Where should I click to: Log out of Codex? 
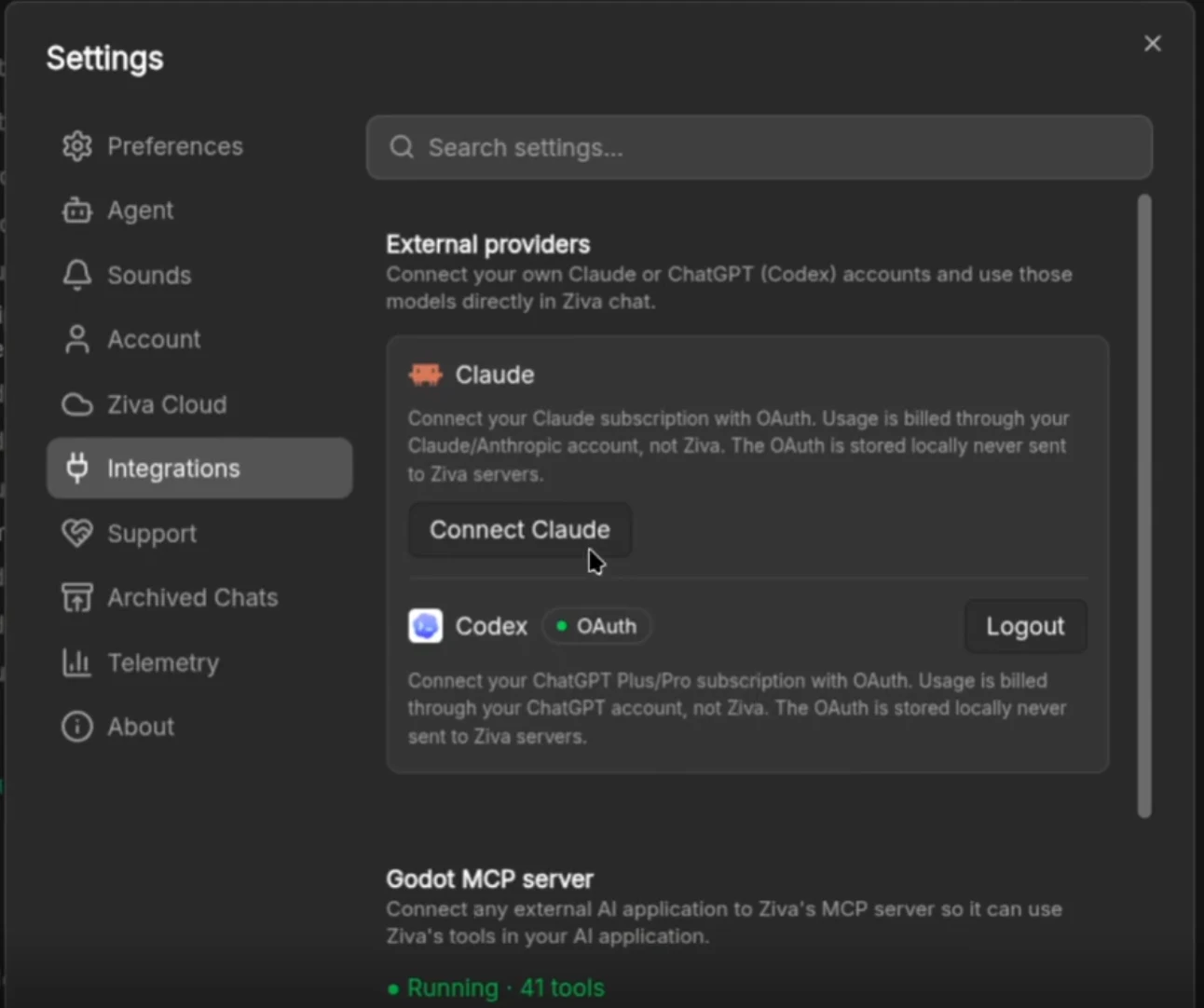(x=1025, y=626)
